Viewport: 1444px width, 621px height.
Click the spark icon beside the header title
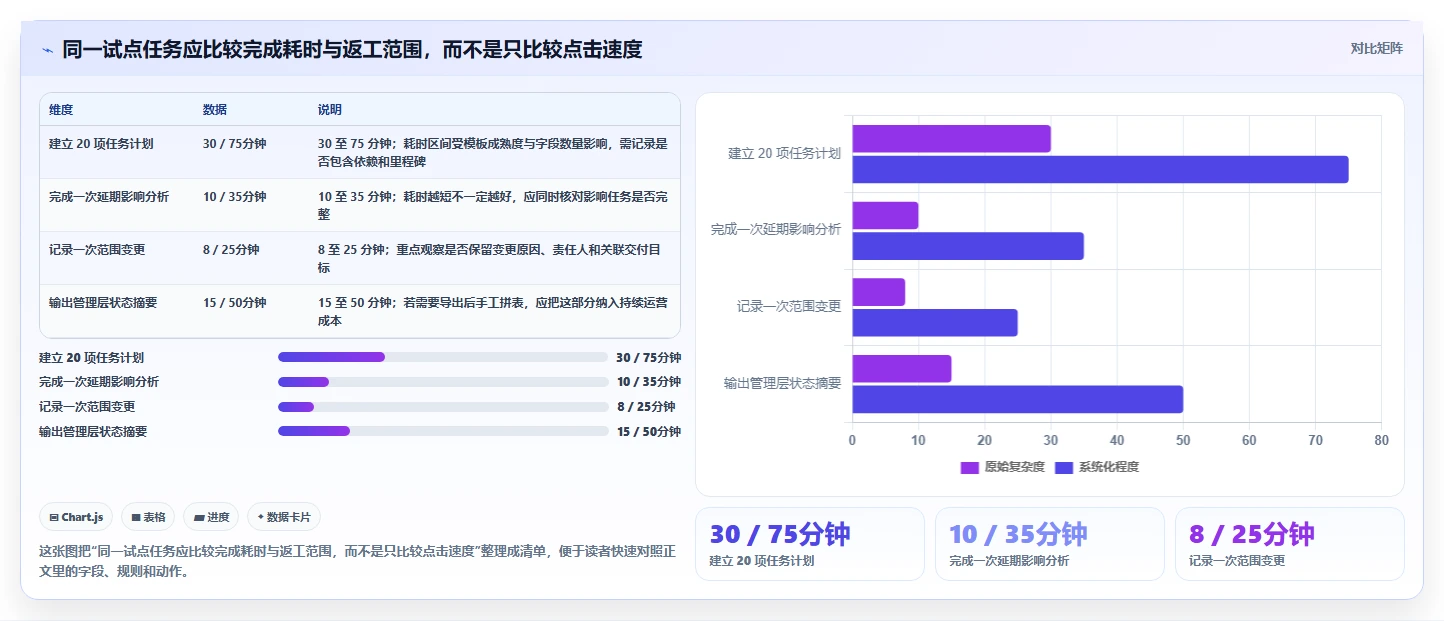pyautogui.click(x=47, y=50)
